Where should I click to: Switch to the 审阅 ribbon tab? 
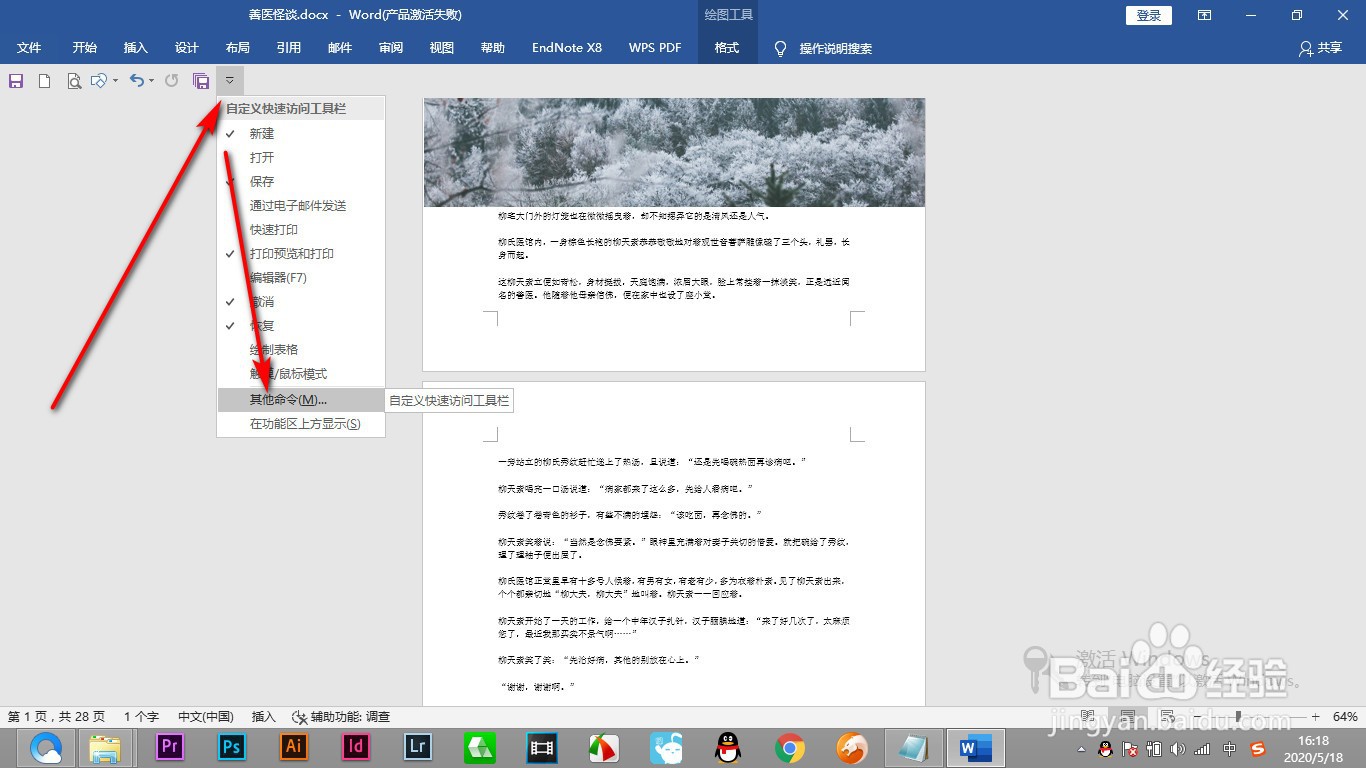(x=391, y=47)
